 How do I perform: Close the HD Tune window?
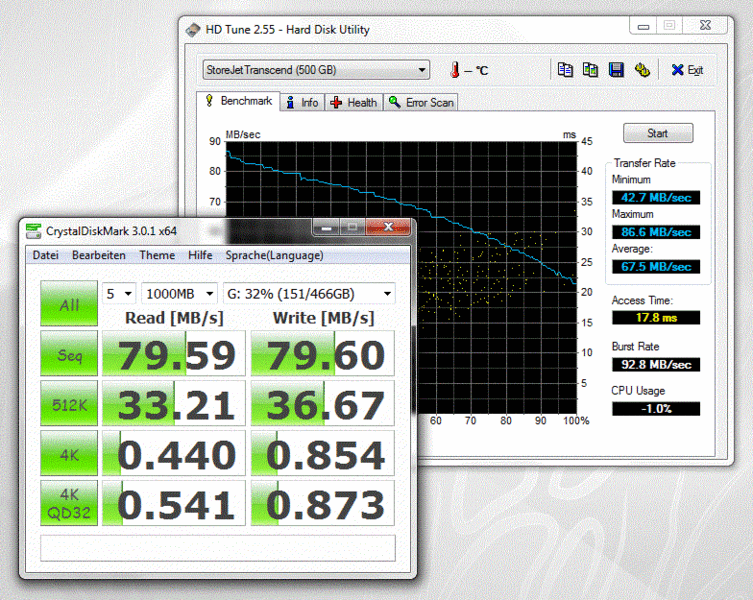point(705,26)
